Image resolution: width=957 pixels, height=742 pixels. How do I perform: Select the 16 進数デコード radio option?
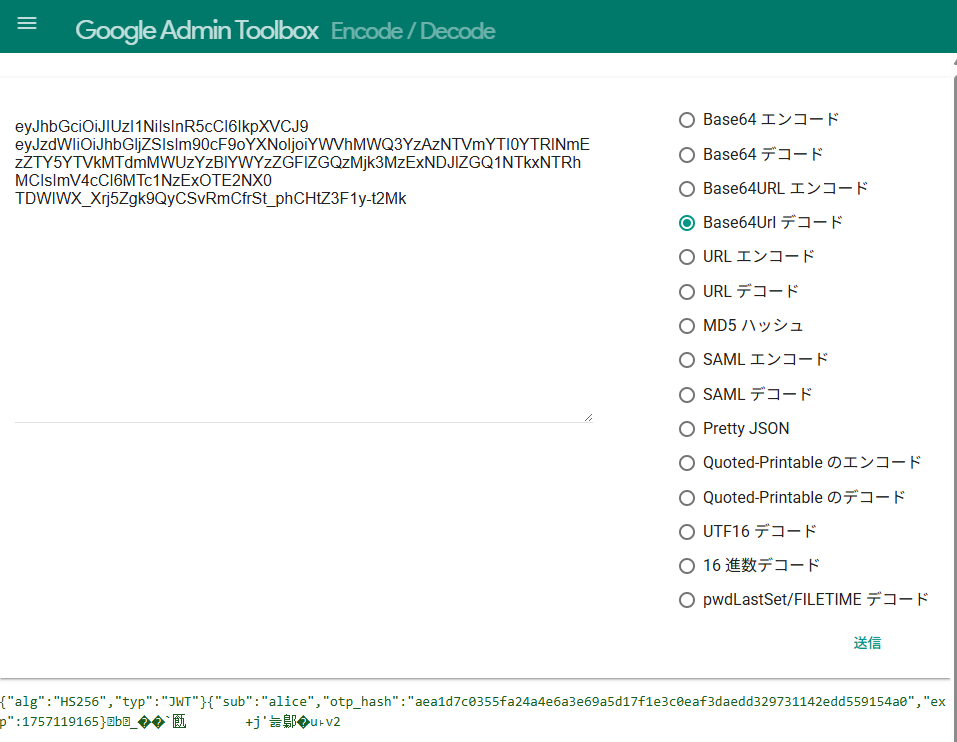click(x=687, y=566)
